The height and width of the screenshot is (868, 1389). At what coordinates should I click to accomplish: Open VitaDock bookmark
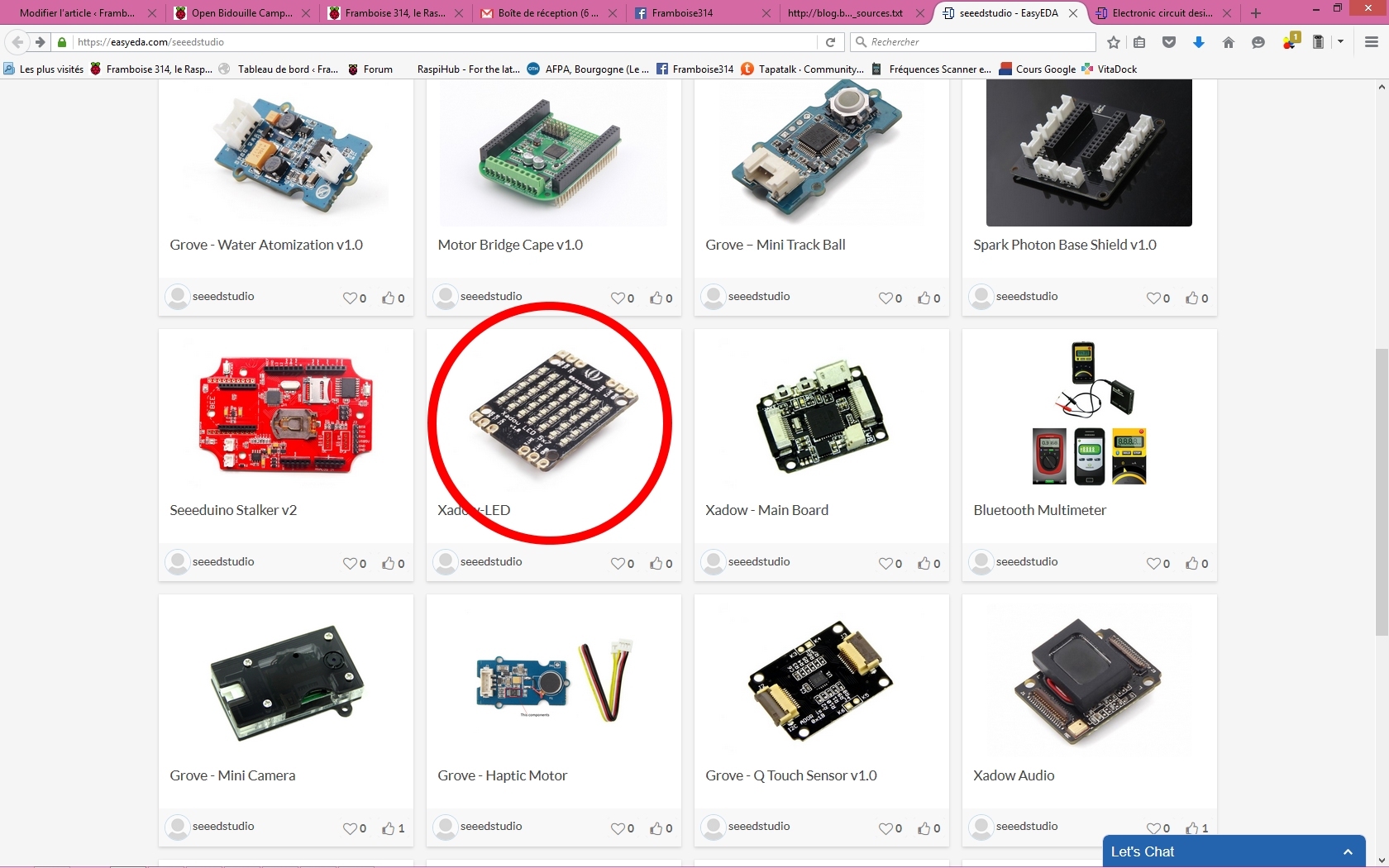pos(1110,69)
